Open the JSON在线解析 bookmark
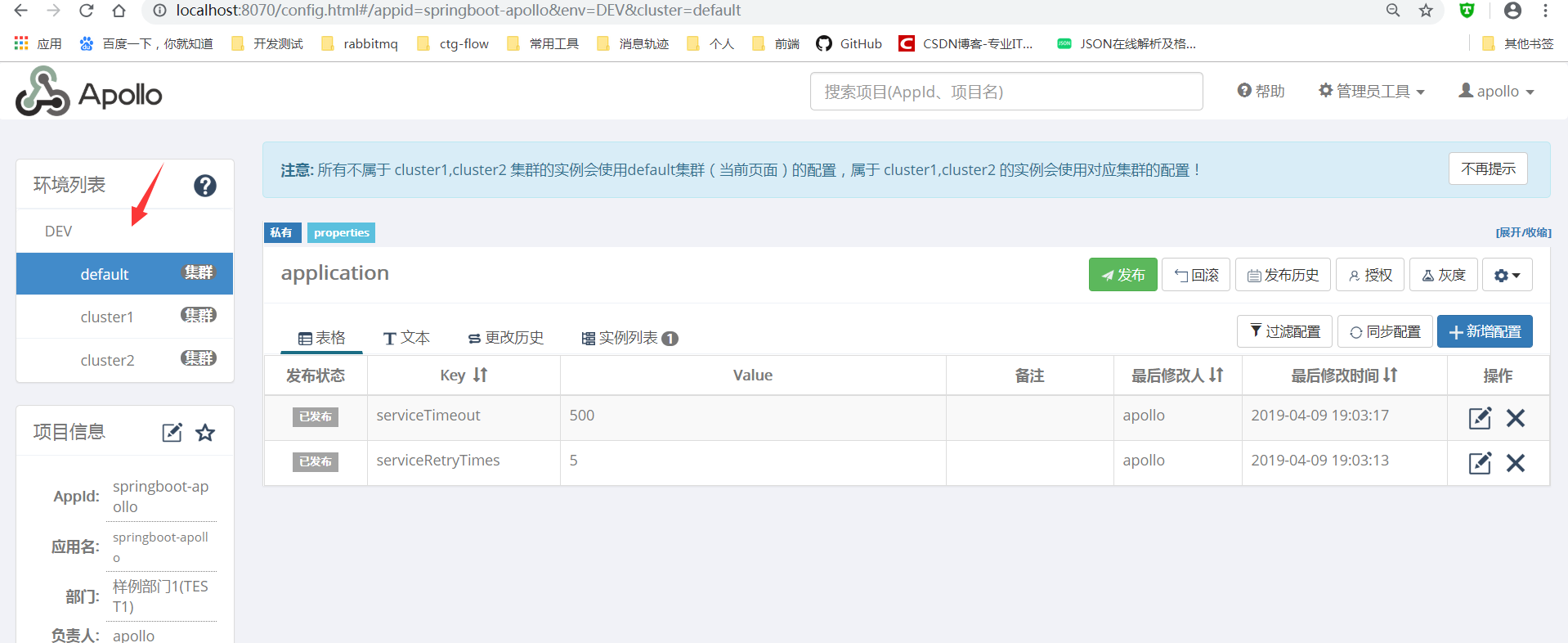Viewport: 1568px width, 643px height. [x=1126, y=43]
